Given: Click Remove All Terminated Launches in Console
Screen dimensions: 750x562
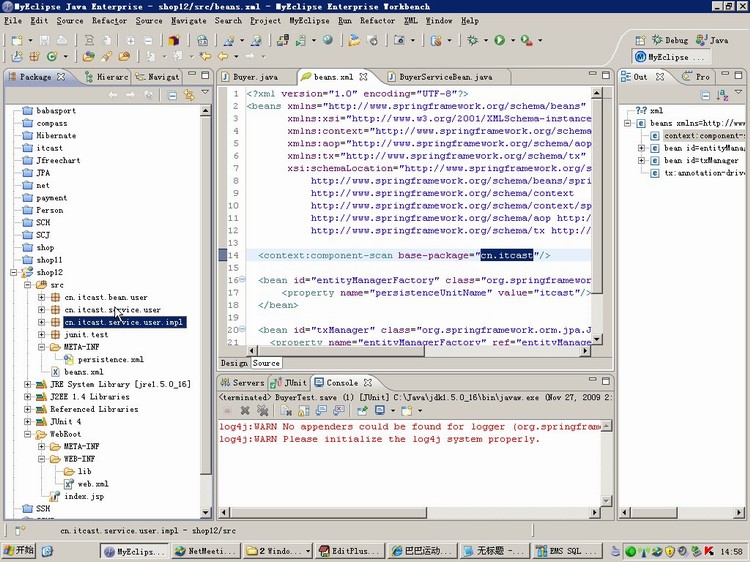Looking at the screenshot, I should (262, 410).
